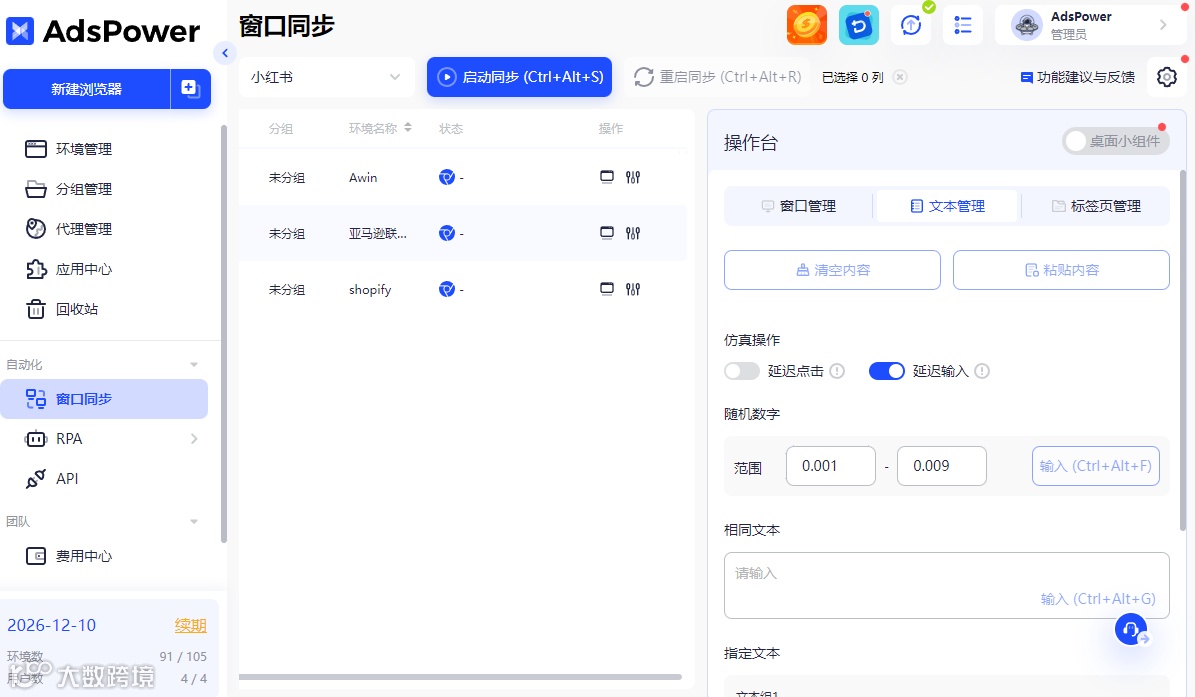Switch to the 标签页管理 tab

(1095, 206)
